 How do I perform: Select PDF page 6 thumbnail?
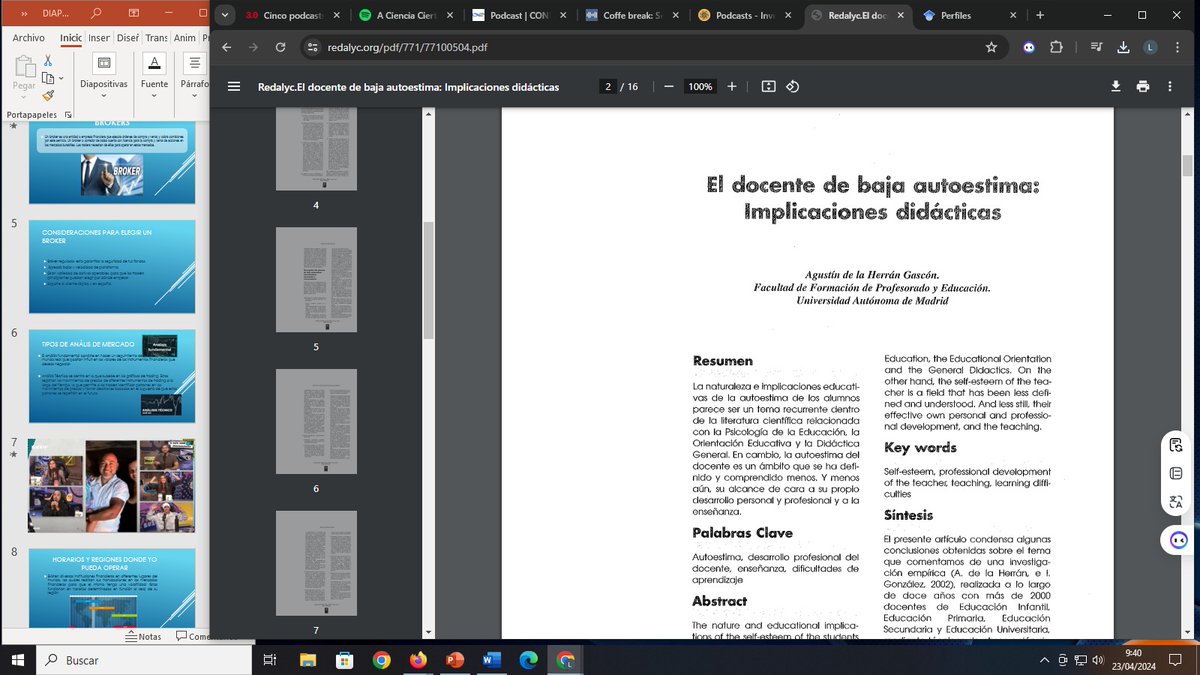(316, 420)
